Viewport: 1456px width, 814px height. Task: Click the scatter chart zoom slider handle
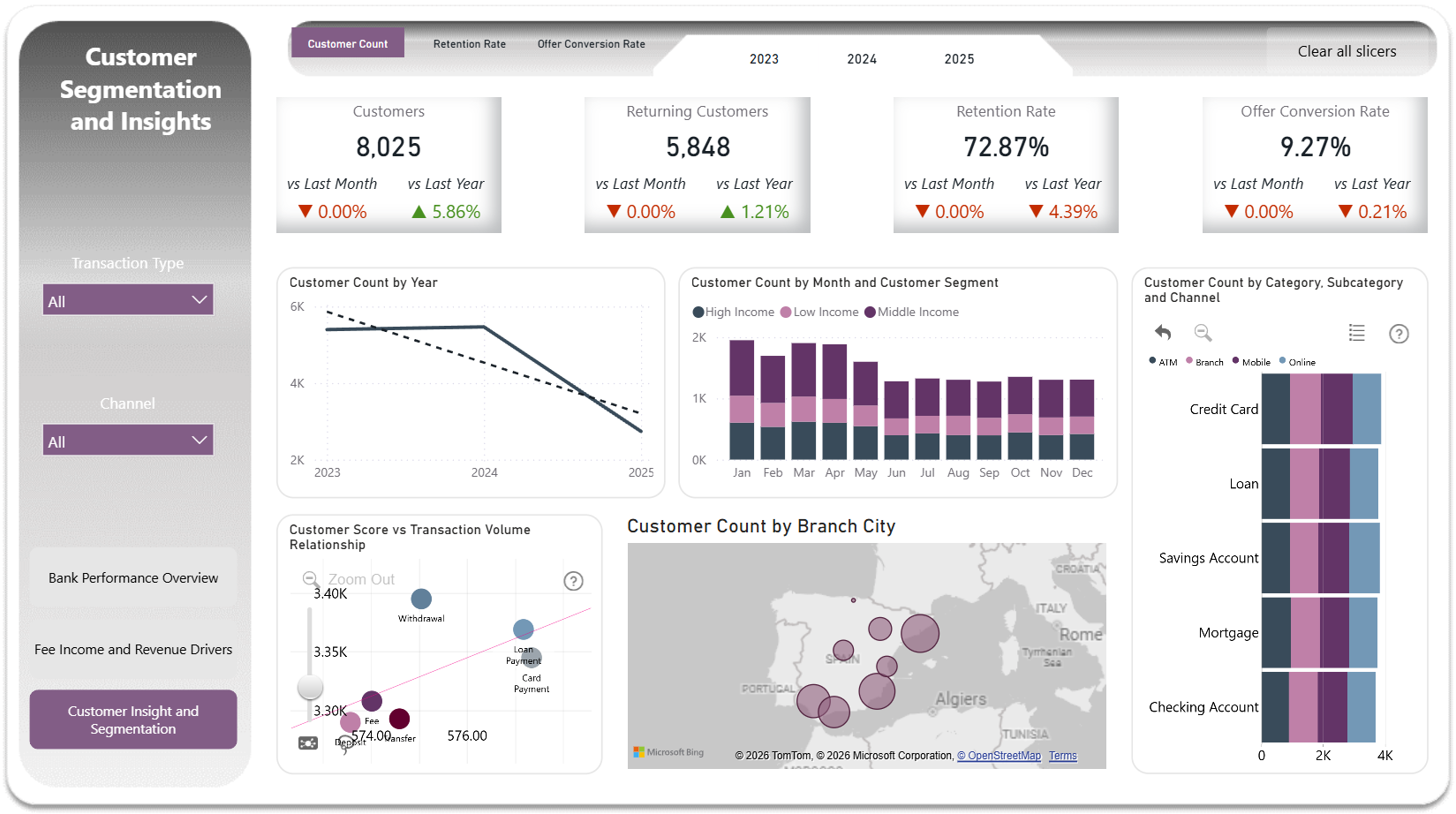pyautogui.click(x=310, y=686)
